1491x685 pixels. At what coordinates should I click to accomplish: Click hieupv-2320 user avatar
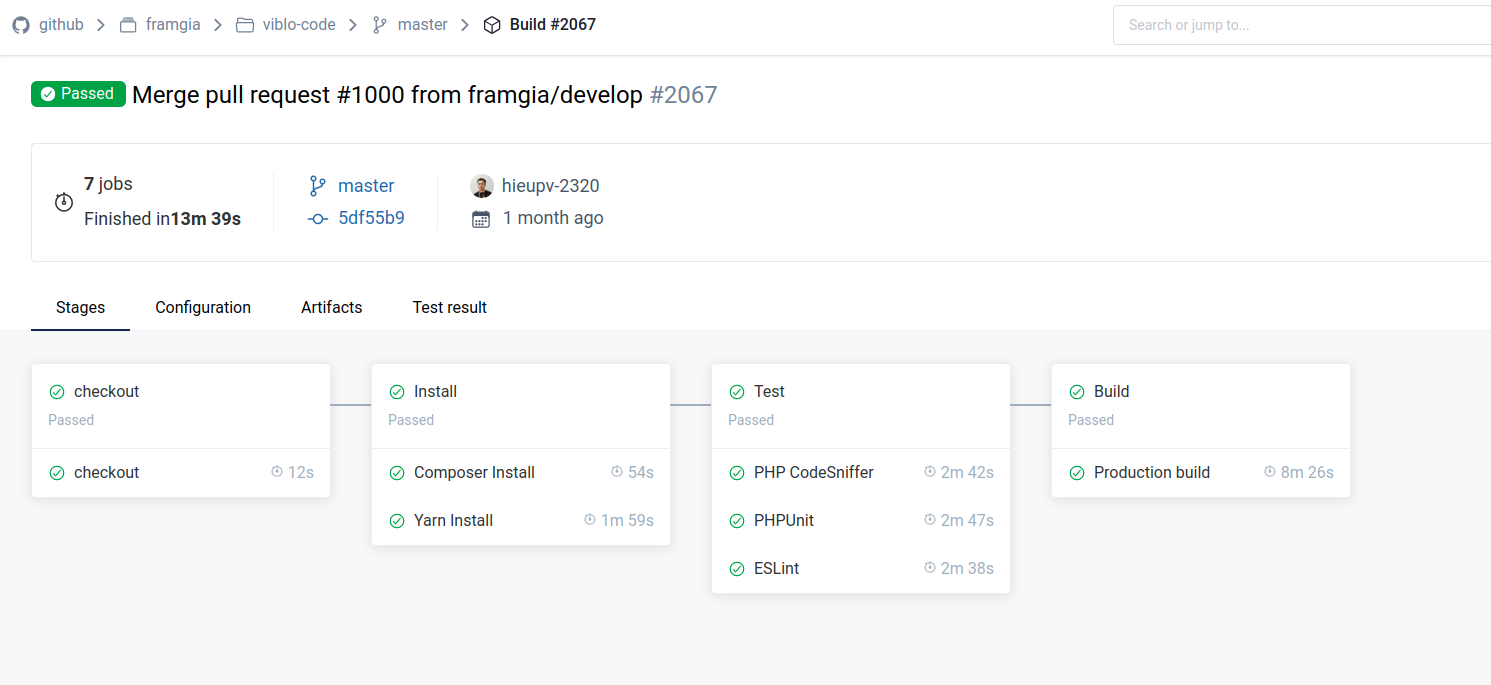tap(482, 186)
